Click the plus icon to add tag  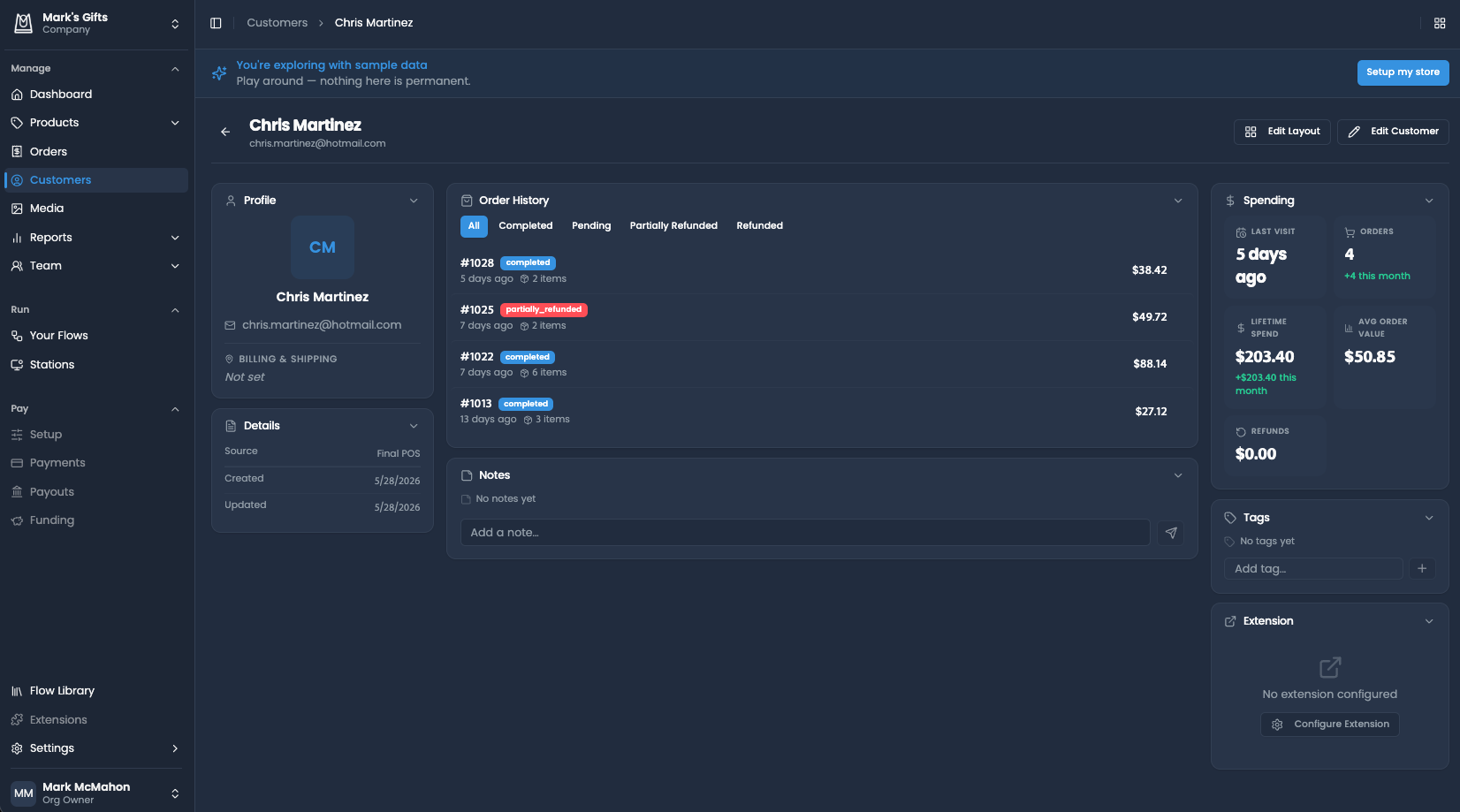(1422, 569)
